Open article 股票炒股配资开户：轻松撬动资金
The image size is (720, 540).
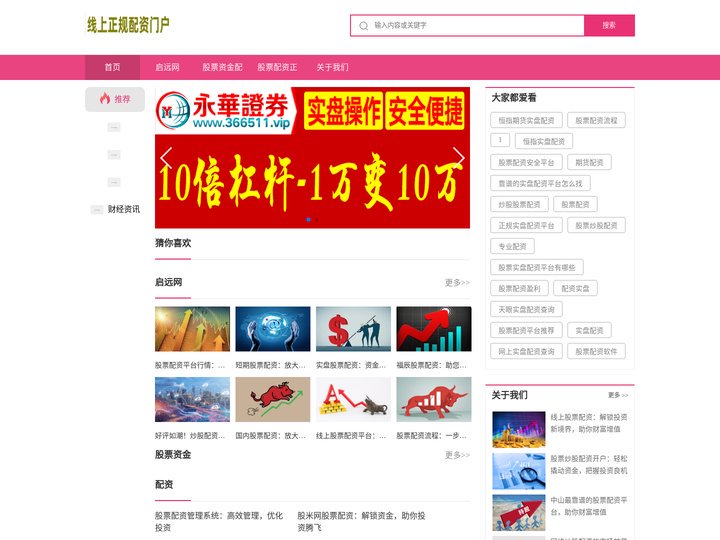(589, 465)
